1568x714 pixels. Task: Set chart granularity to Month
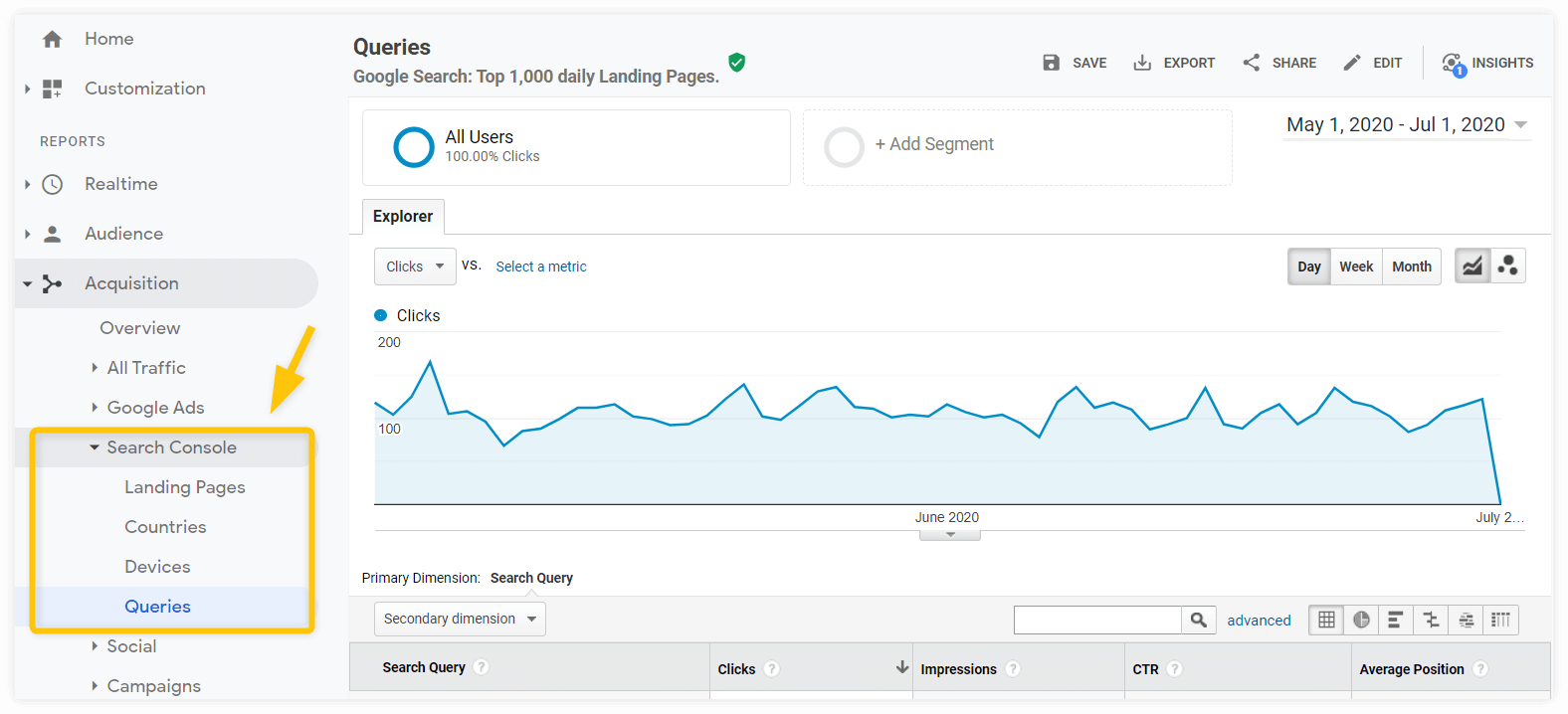(x=1412, y=267)
